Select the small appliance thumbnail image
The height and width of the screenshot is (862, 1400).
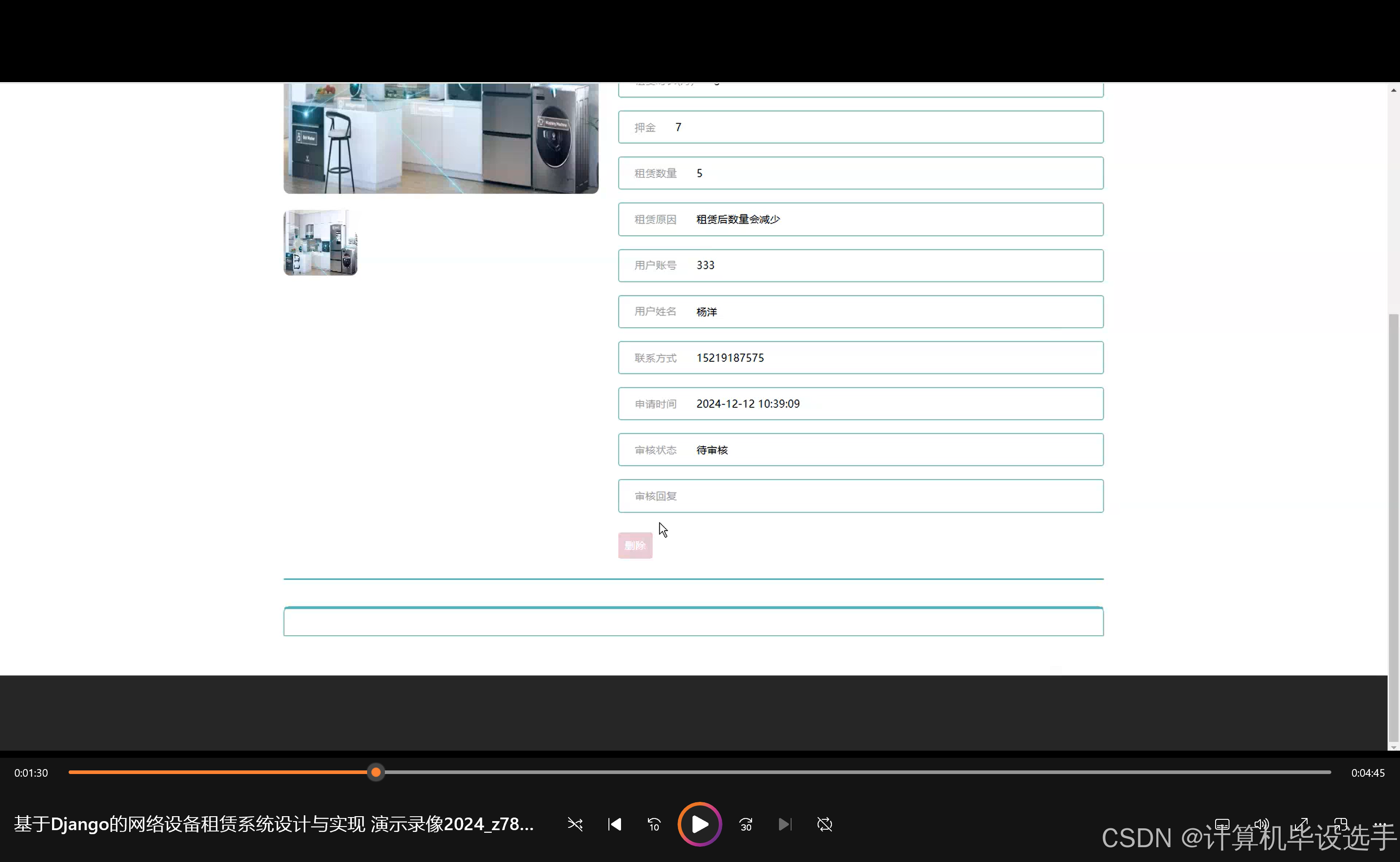click(x=320, y=242)
